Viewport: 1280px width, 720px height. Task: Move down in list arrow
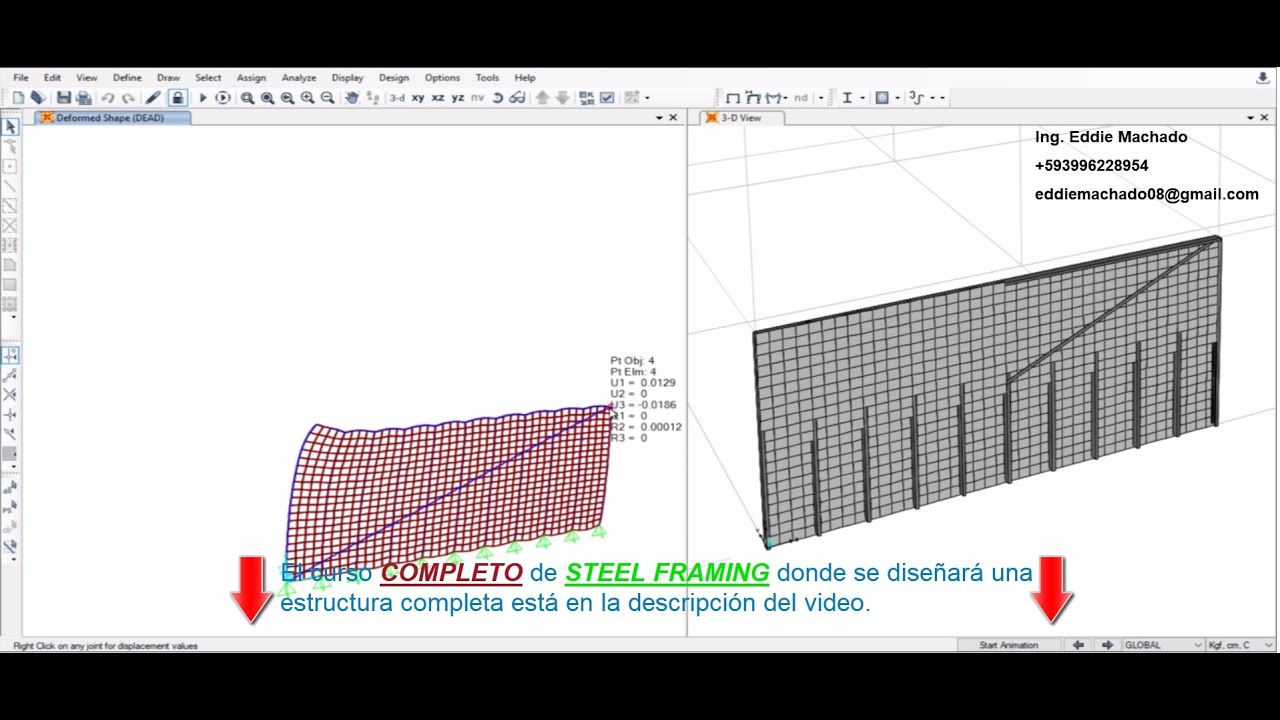562,98
